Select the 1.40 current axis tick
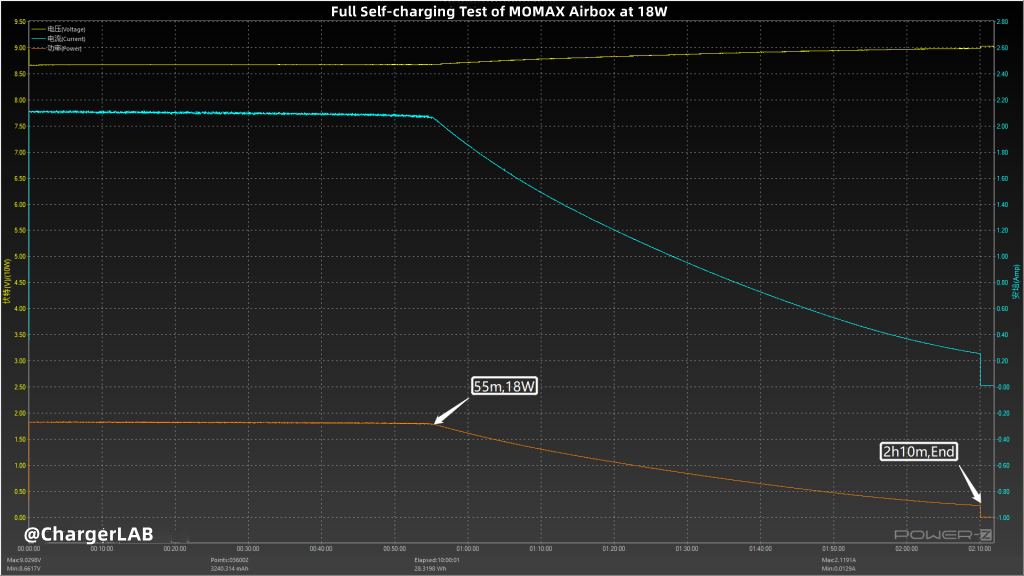Image resolution: width=1024 pixels, height=576 pixels. pos(1002,204)
